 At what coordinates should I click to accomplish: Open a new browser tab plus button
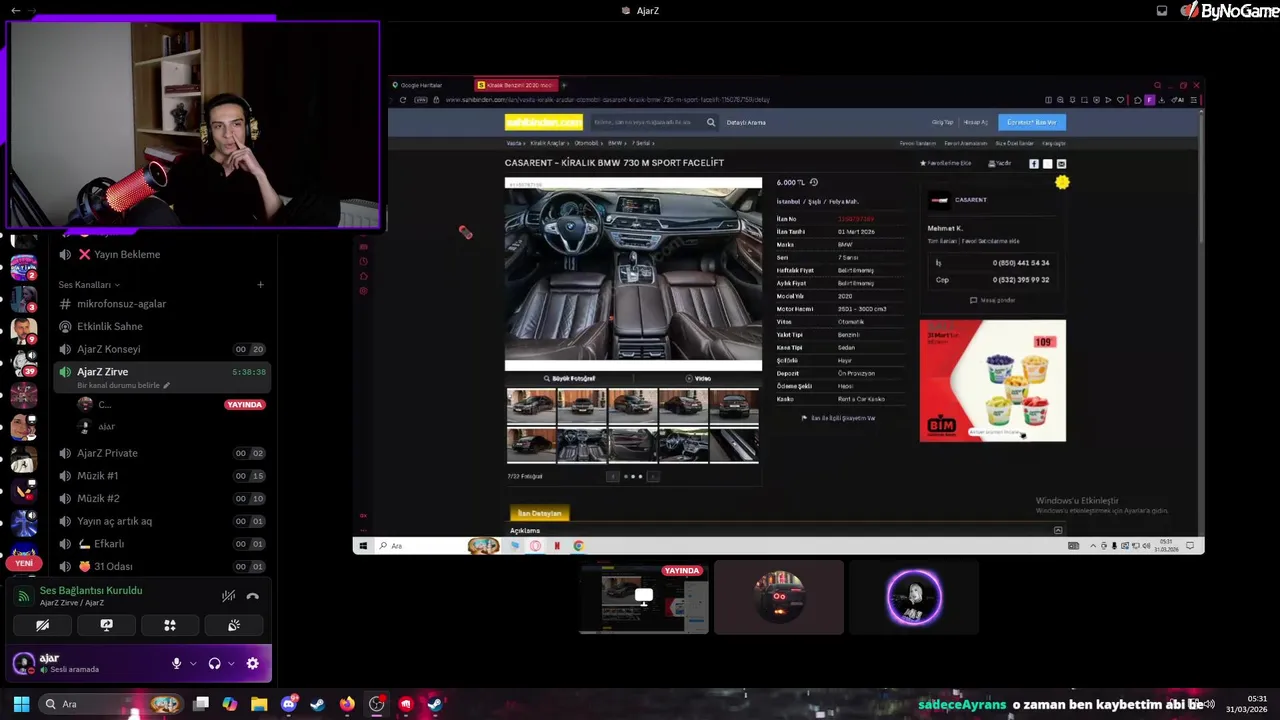coord(564,85)
